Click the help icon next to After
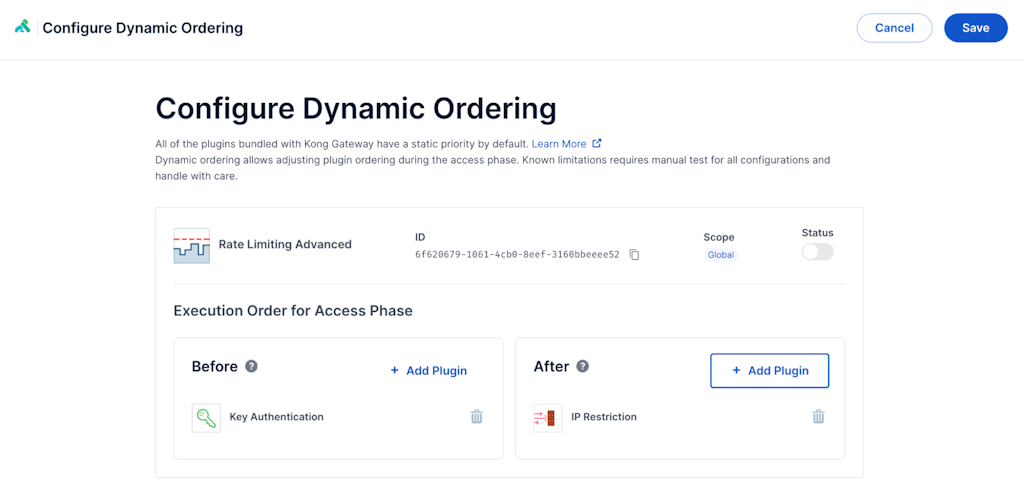The height and width of the screenshot is (493, 1024). click(x=583, y=366)
